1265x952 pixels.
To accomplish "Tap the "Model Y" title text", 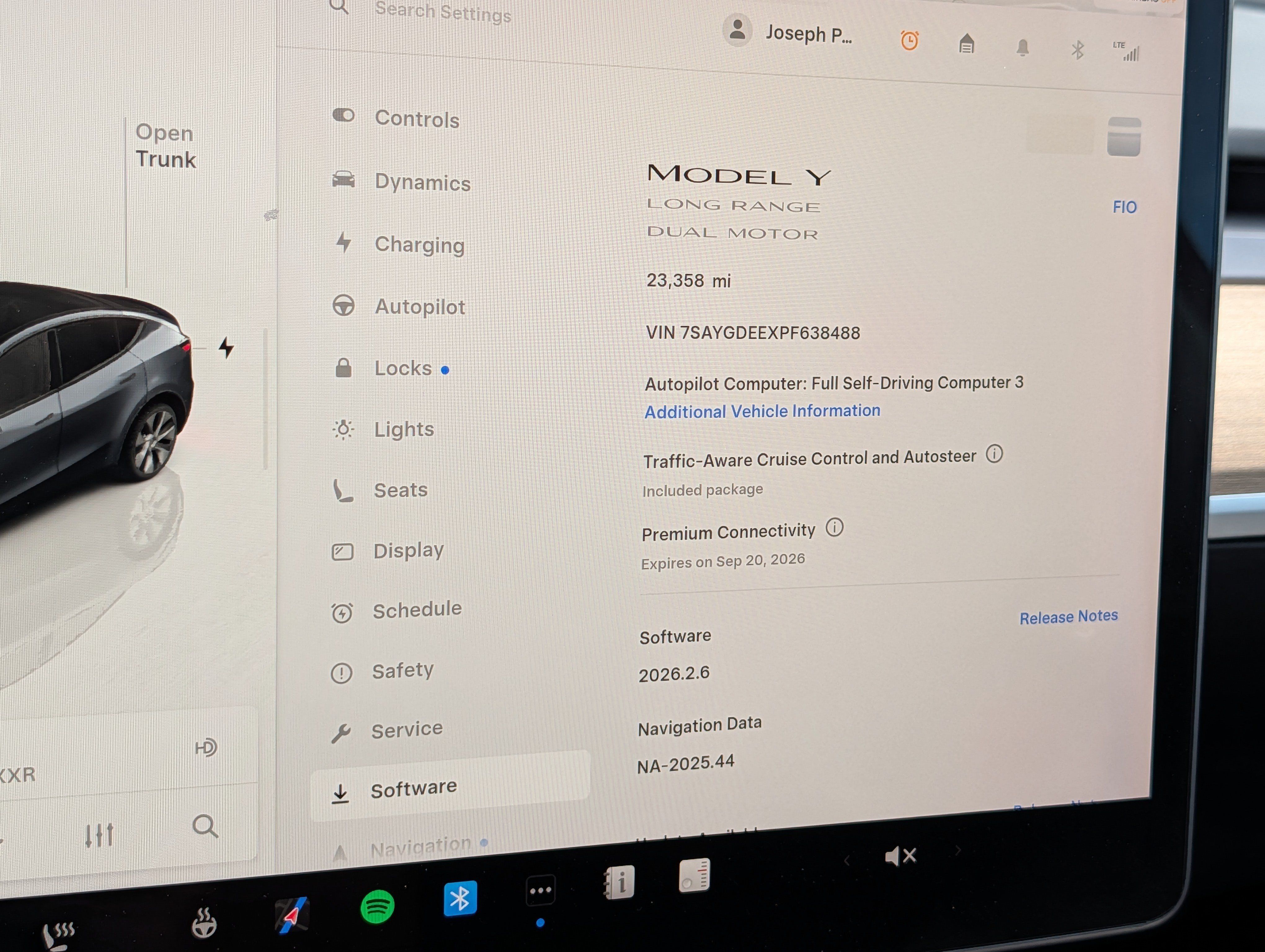I will 738,175.
